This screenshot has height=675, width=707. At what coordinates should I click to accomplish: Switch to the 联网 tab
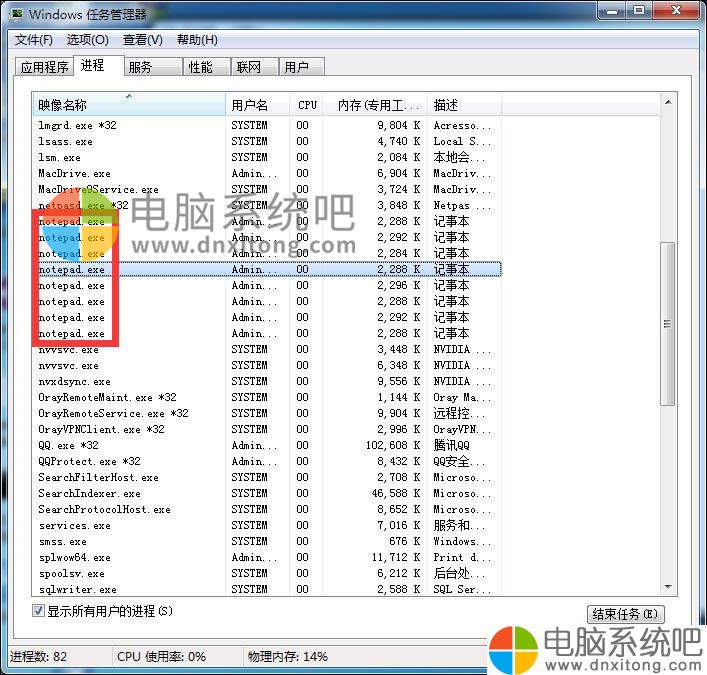254,67
